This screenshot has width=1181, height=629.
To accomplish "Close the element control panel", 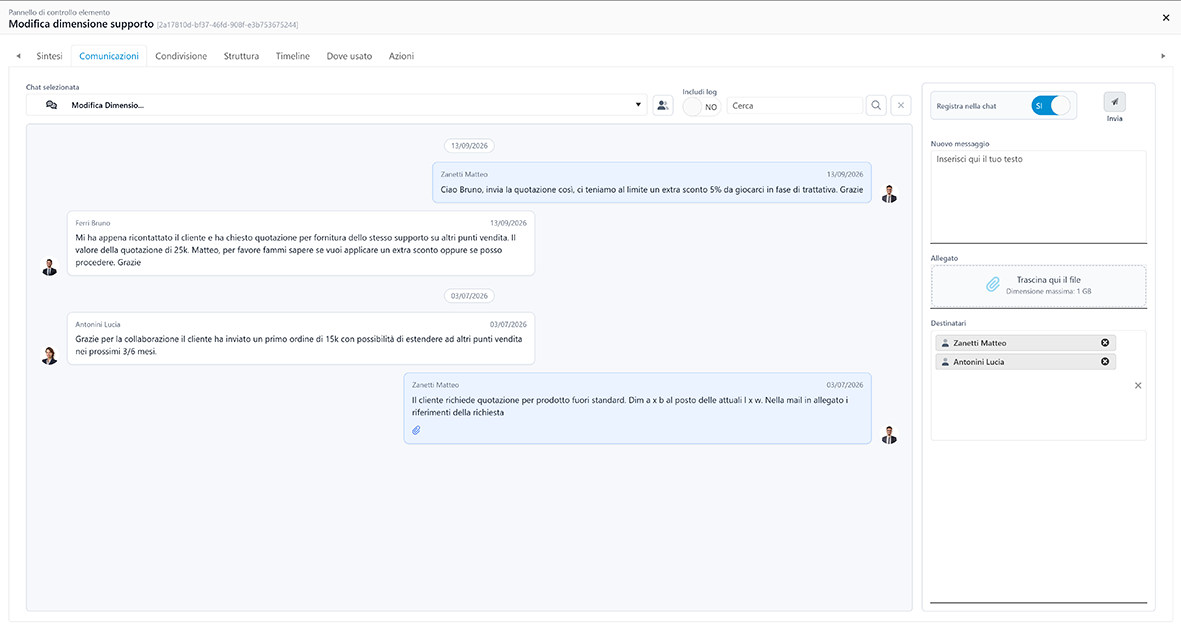I will [x=1166, y=17].
